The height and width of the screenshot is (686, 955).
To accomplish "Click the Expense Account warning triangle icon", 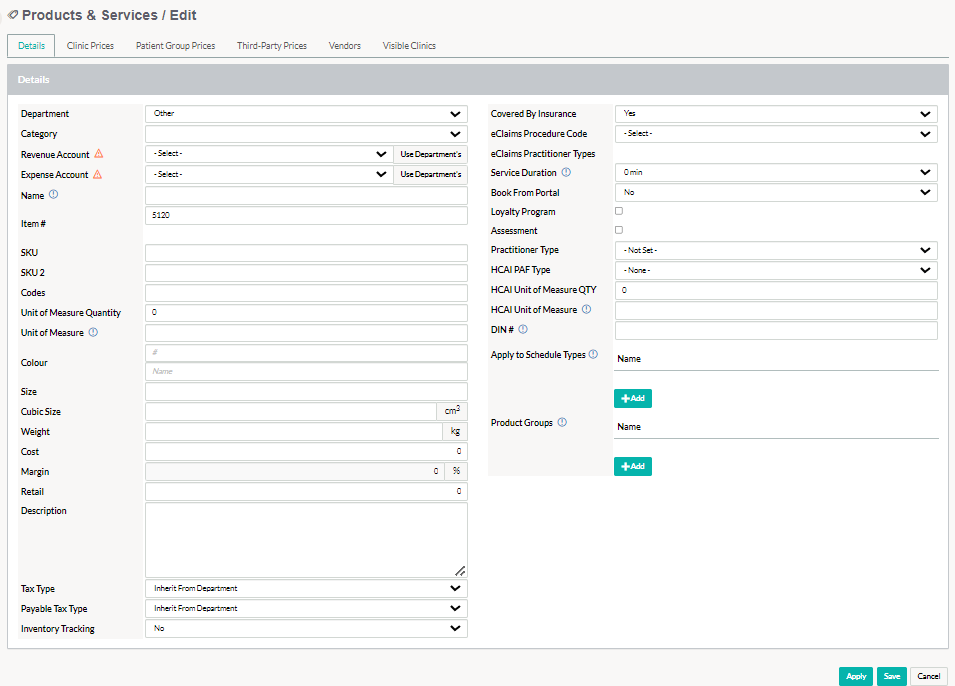I will coord(97,174).
